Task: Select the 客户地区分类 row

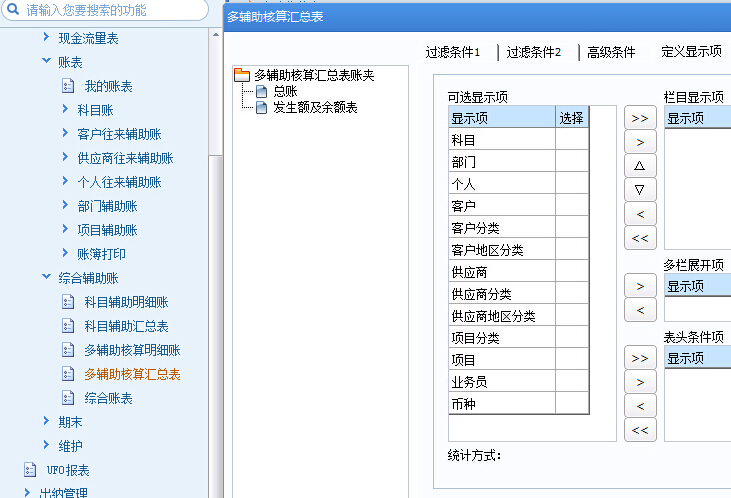Action: click(518, 249)
